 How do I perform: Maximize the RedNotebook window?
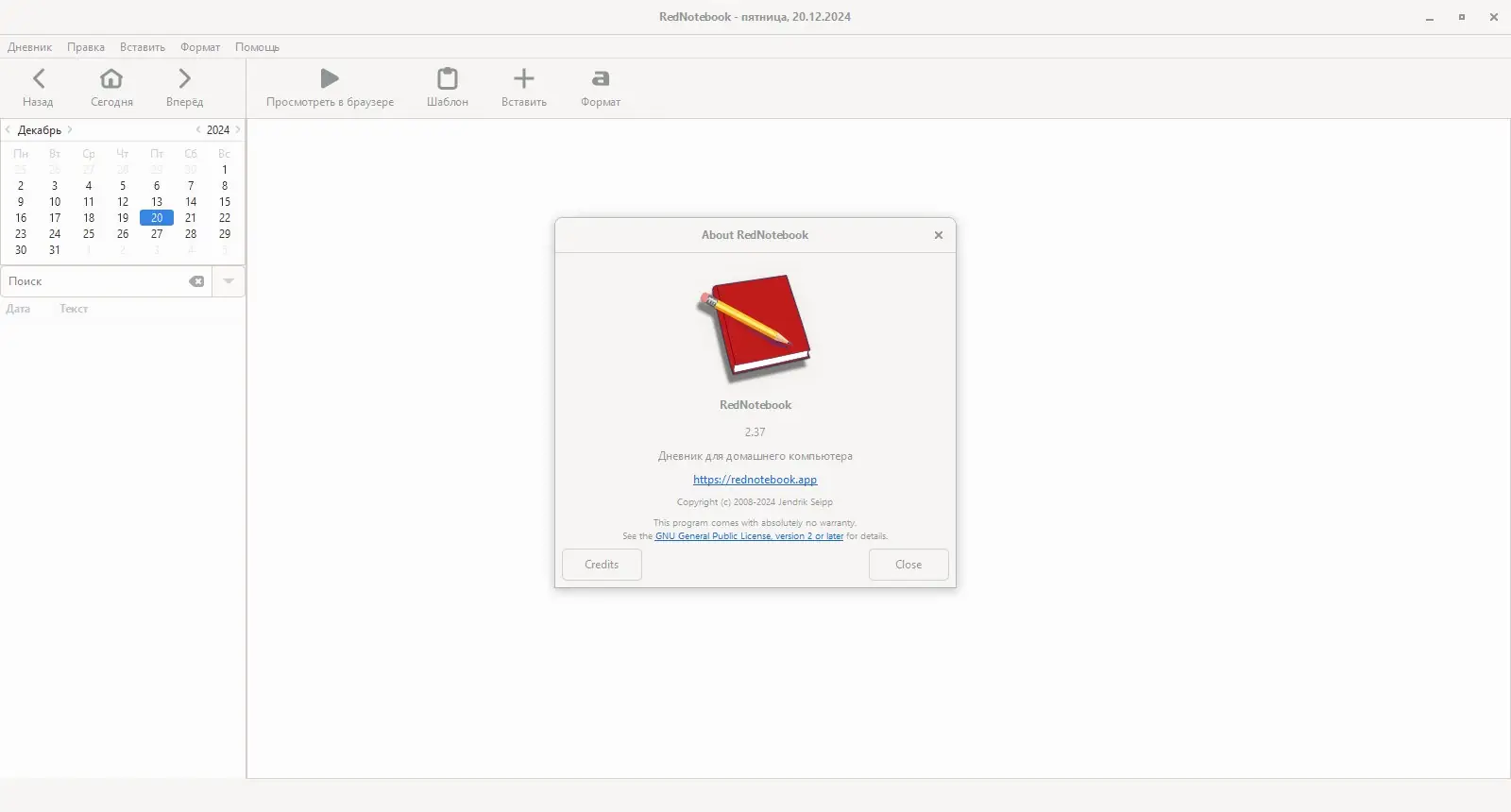[1462, 17]
